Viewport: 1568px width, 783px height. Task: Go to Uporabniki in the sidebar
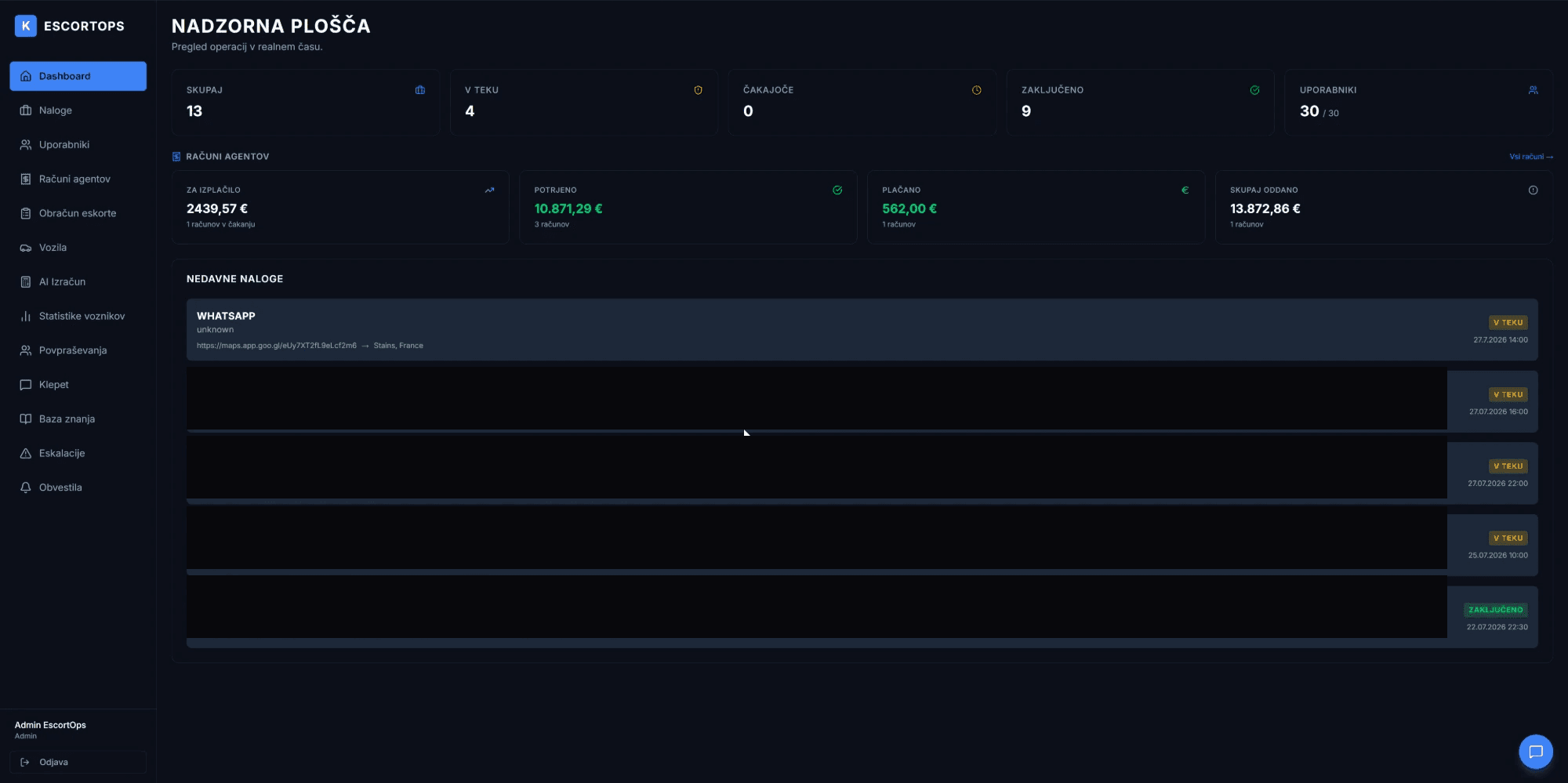78,145
